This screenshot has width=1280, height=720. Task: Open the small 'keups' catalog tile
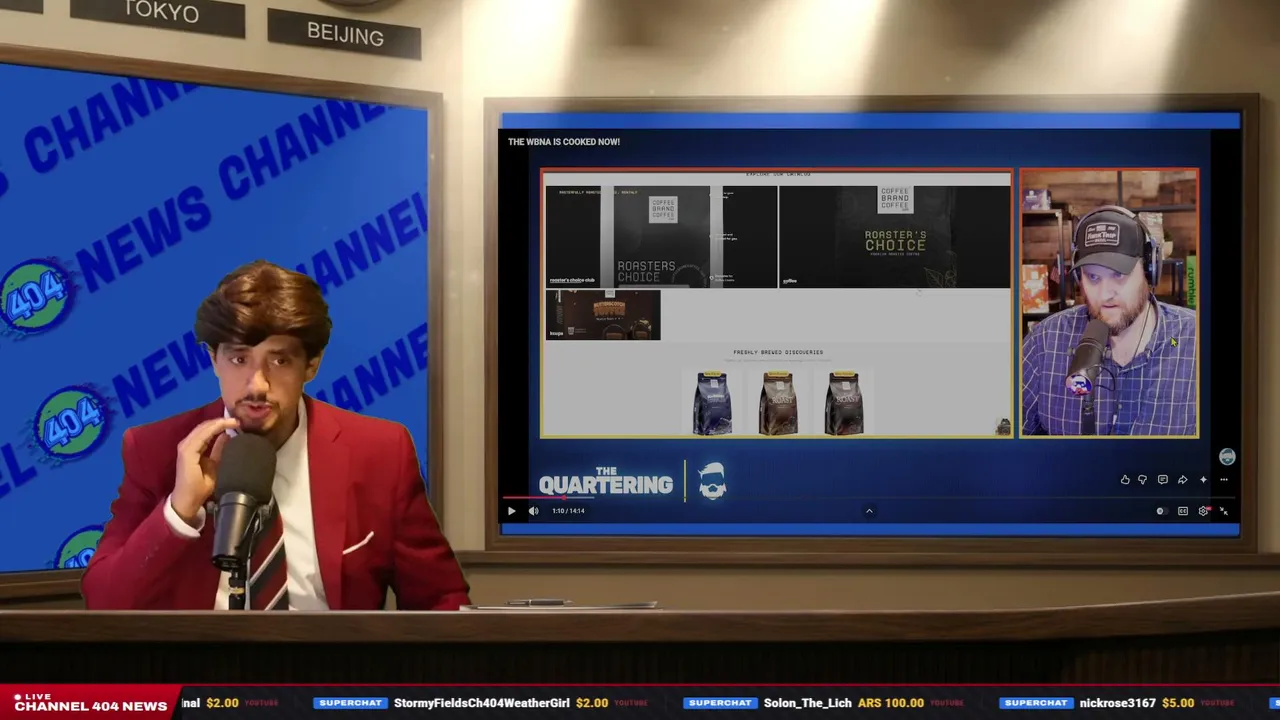click(603, 315)
